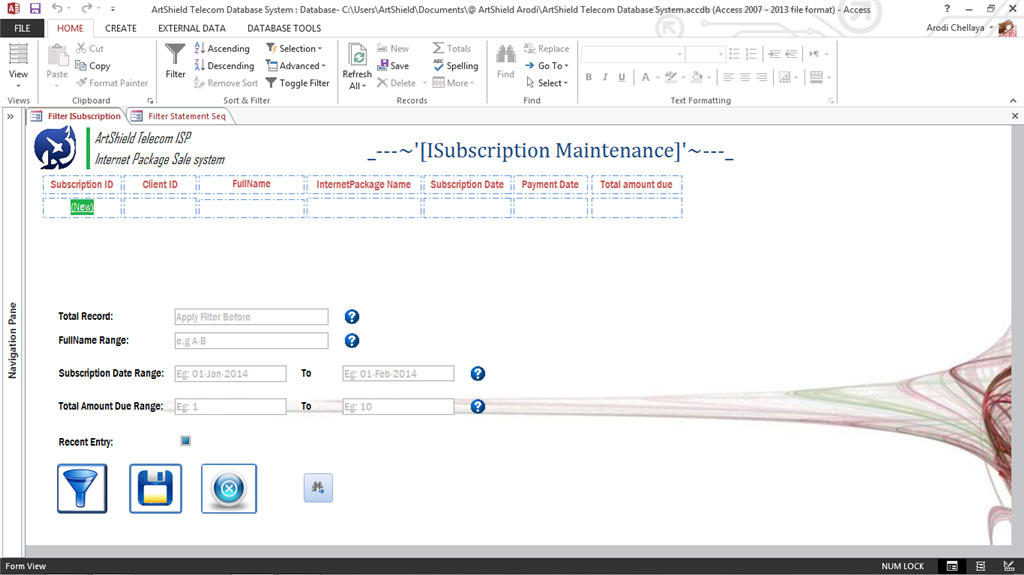Click Spelling check in Records group
Screen dimensions: 1024x575
coord(456,65)
